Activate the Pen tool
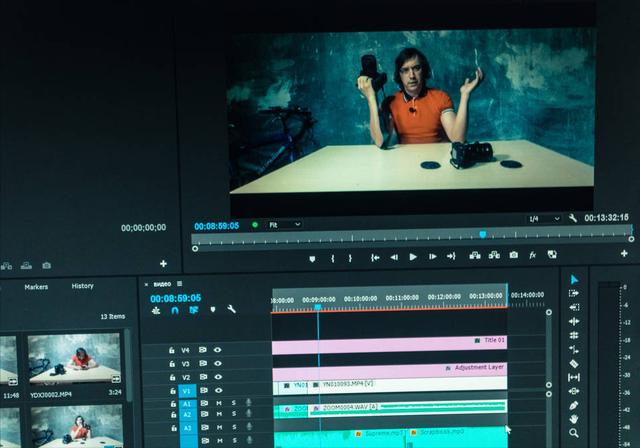The height and width of the screenshot is (448, 640). tap(574, 405)
